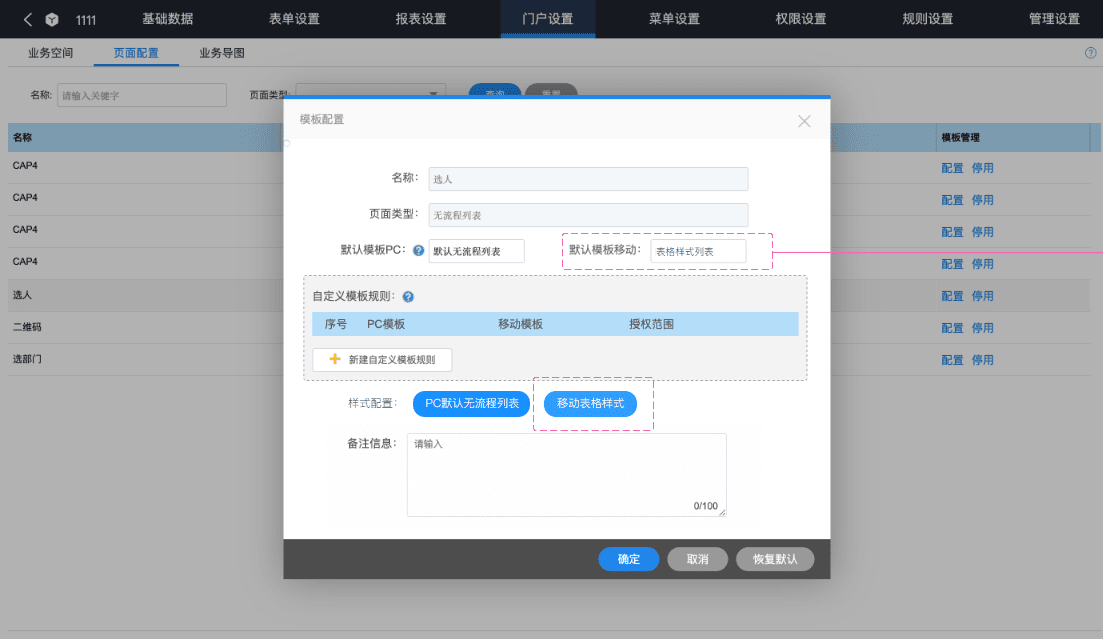Close the 模板配置 dialog
The height and width of the screenshot is (639, 1103).
[804, 121]
